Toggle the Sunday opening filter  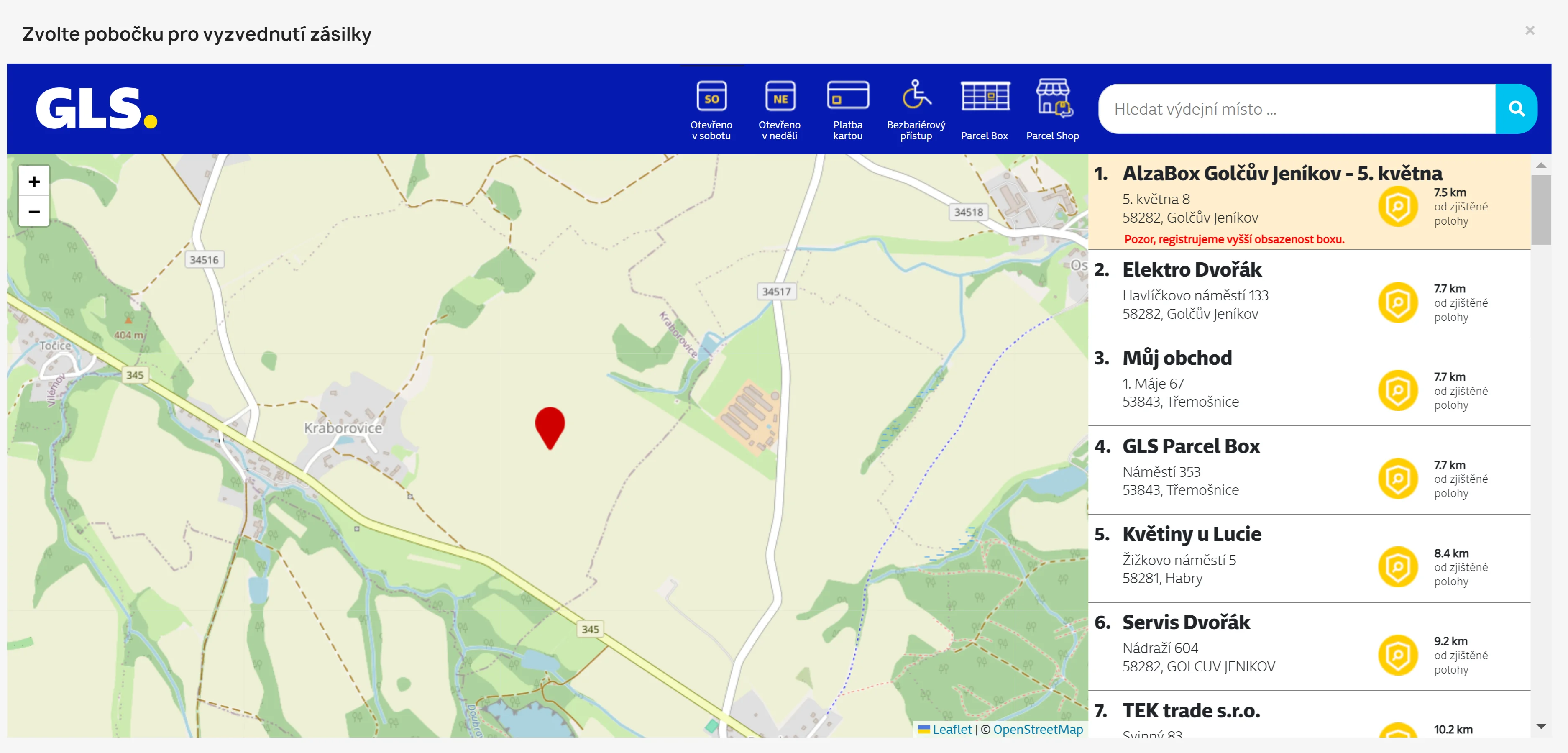(779, 109)
